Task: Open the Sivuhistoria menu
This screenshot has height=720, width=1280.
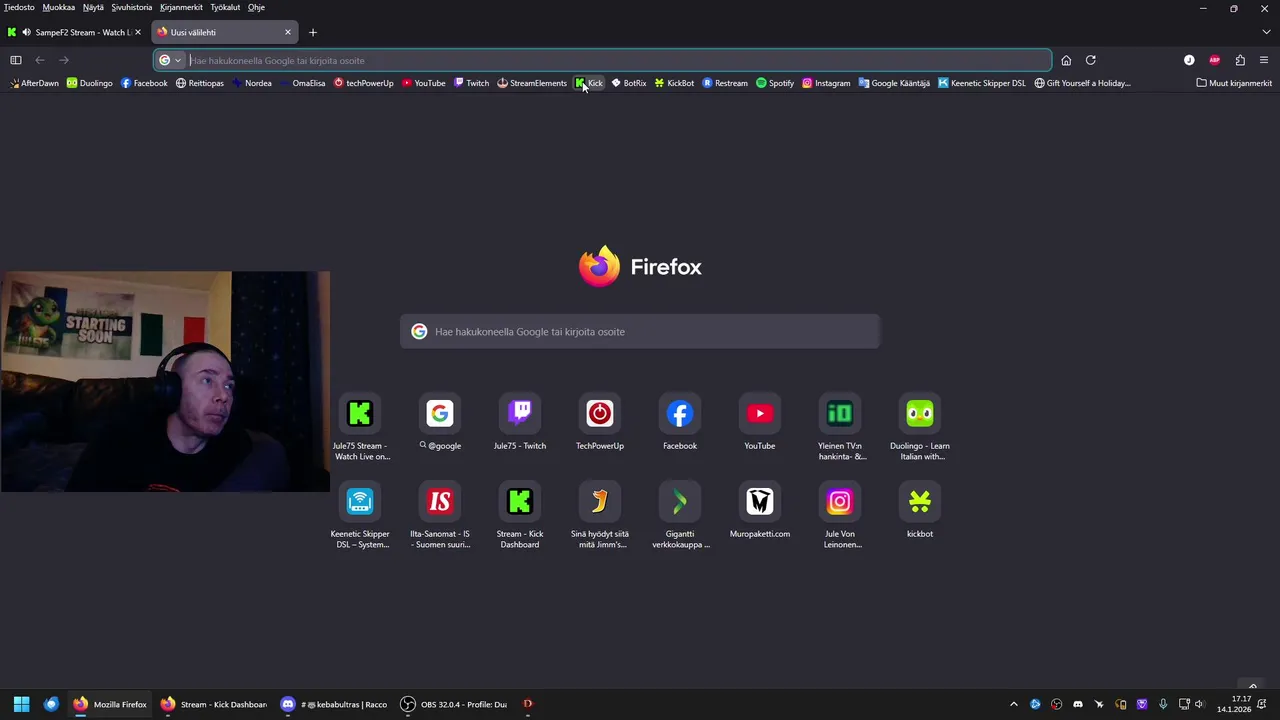Action: (132, 7)
